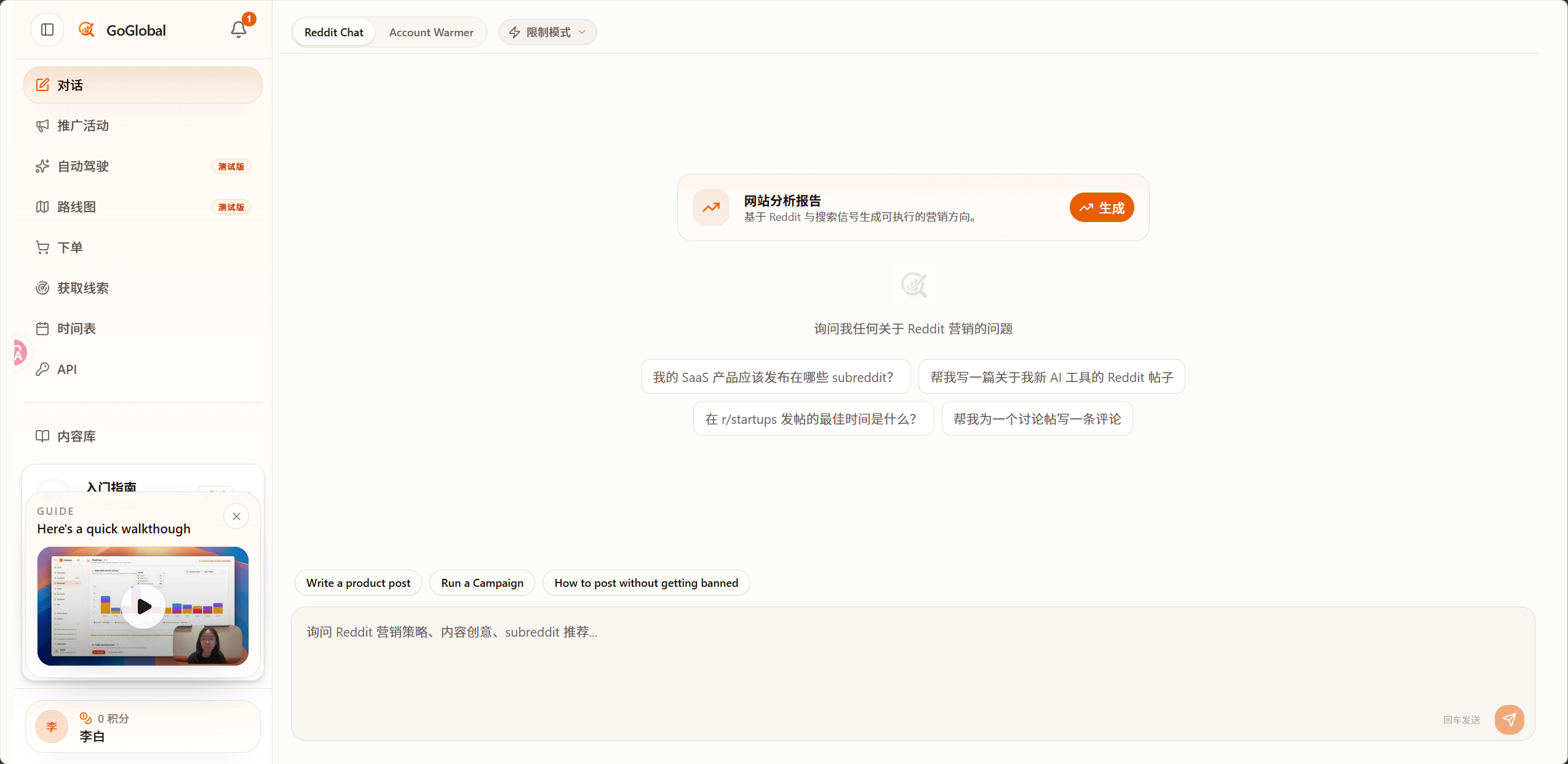1568x764 pixels.
Task: Click the 网站分析报告 title text
Action: tap(782, 201)
